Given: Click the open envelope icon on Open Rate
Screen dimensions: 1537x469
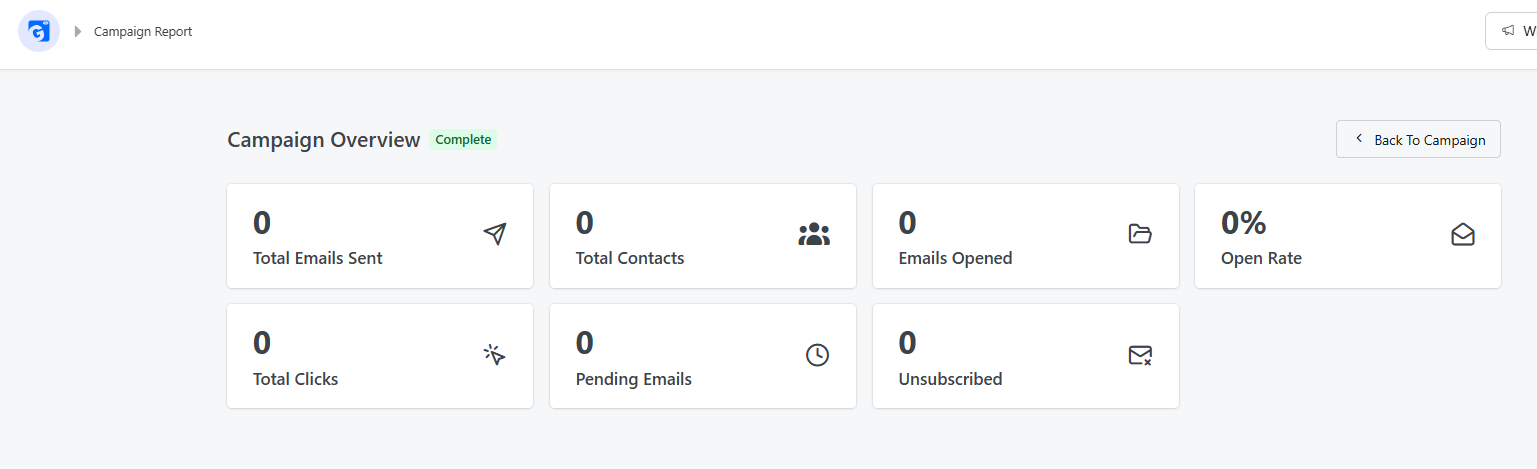Looking at the screenshot, I should [1463, 235].
